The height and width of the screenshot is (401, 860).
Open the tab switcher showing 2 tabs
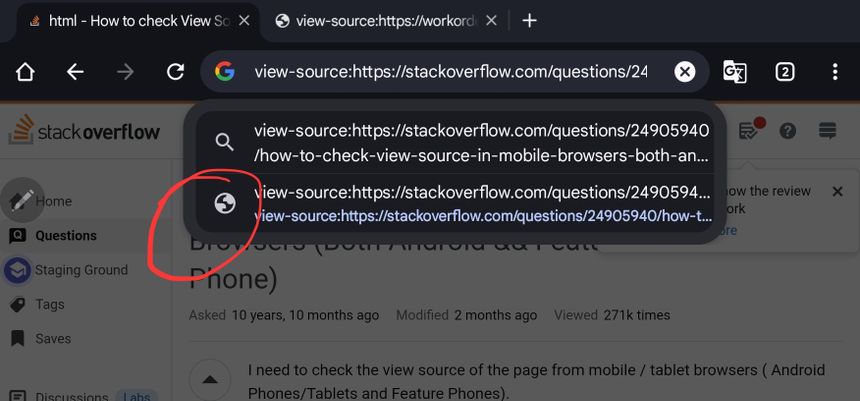pos(785,72)
